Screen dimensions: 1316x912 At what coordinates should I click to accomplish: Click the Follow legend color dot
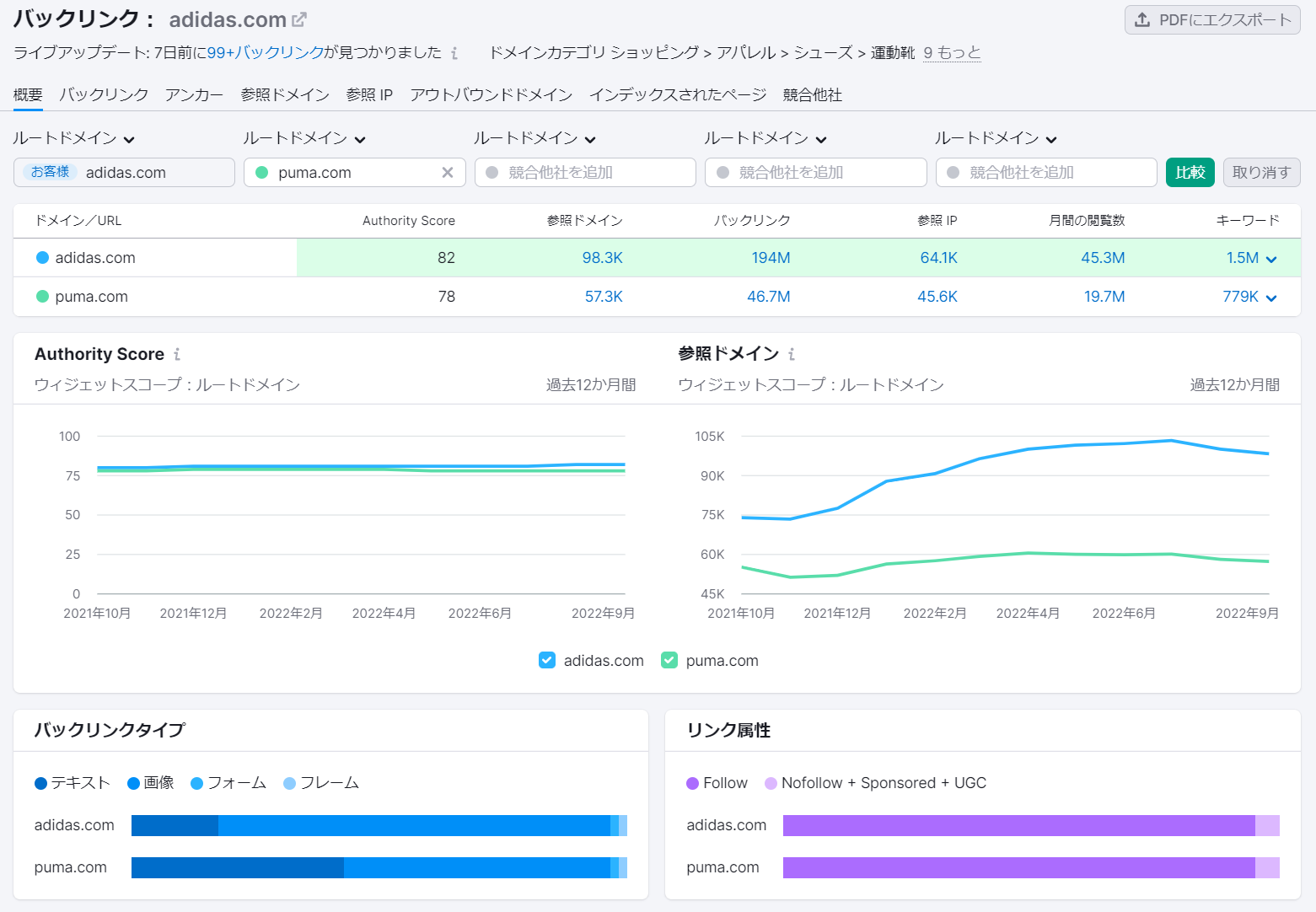693,783
